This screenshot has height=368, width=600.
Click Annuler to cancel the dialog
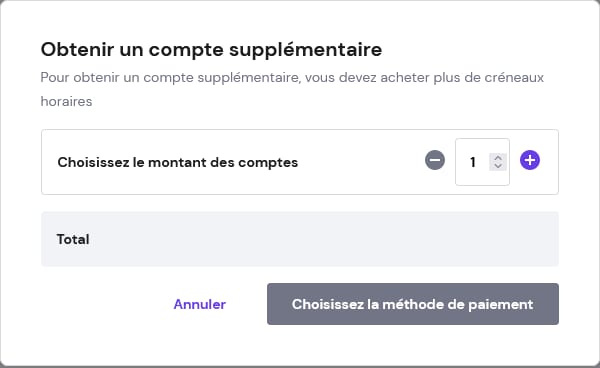point(200,304)
